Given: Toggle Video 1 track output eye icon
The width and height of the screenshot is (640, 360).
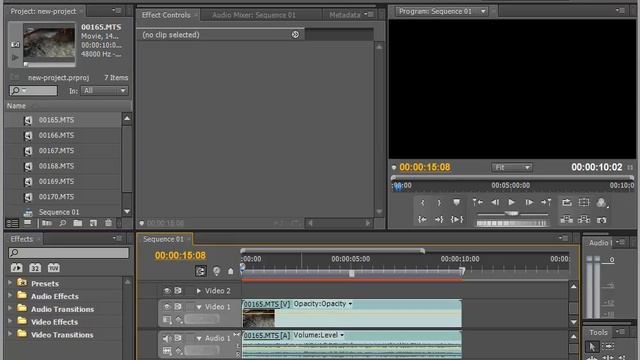Looking at the screenshot, I should tap(167, 307).
